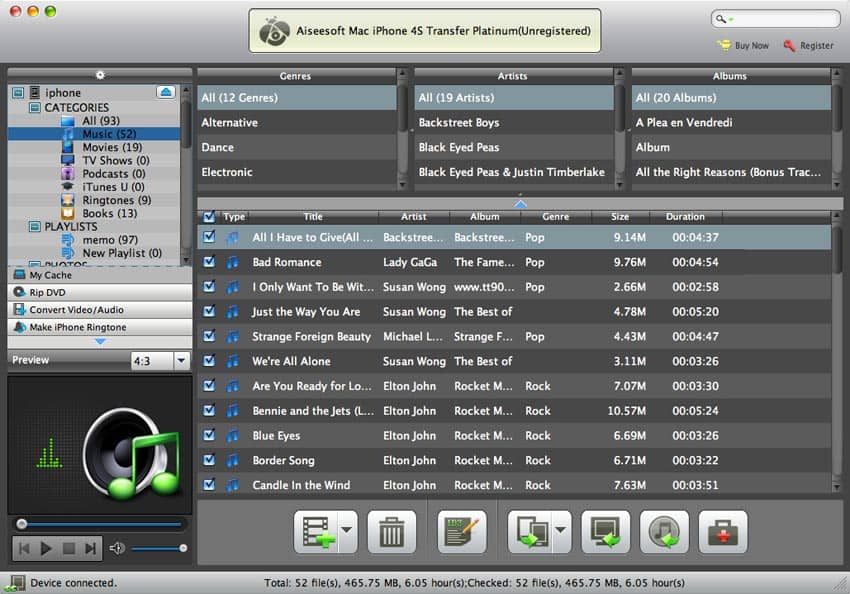Skip to next track
850x594 pixels.
pyautogui.click(x=91, y=548)
